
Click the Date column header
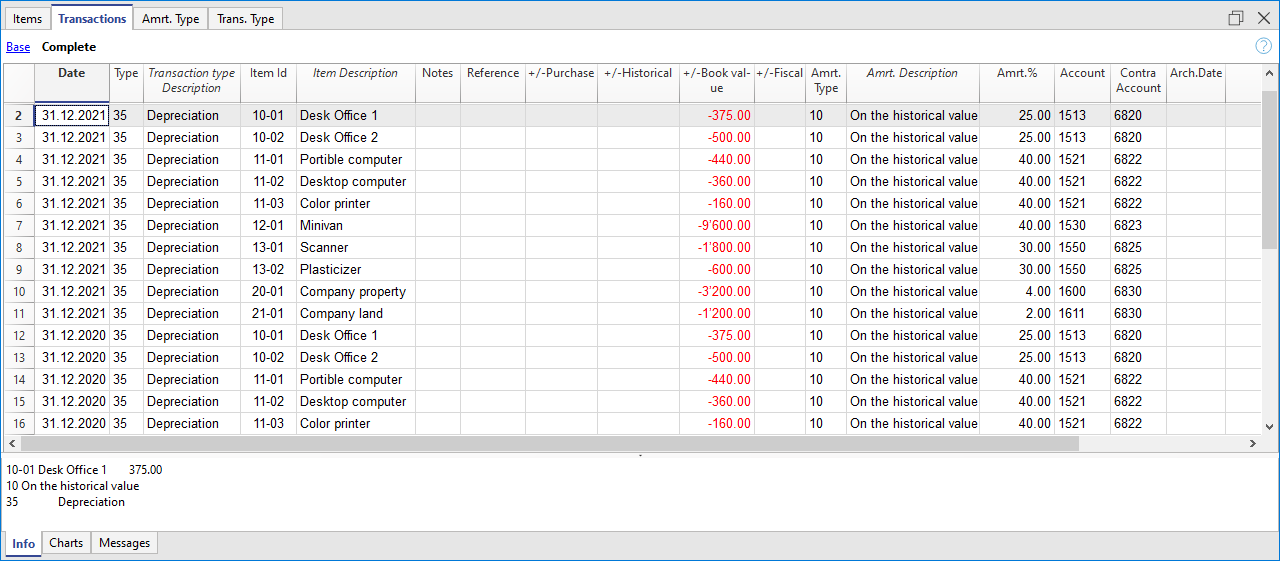click(71, 73)
